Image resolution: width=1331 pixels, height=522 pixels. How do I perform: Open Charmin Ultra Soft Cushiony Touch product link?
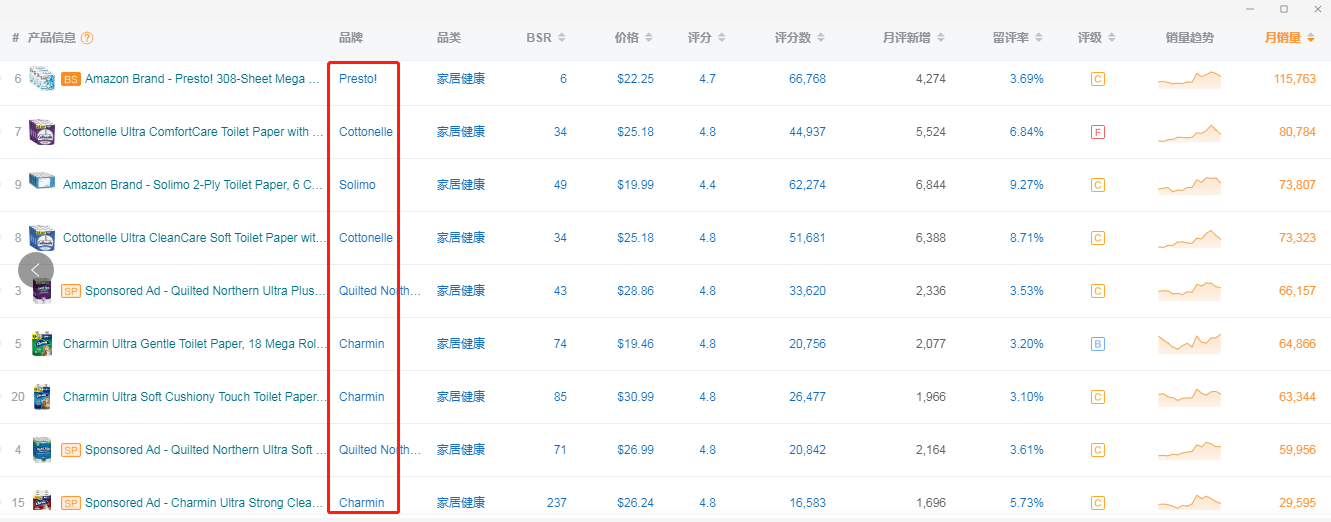pyautogui.click(x=194, y=397)
